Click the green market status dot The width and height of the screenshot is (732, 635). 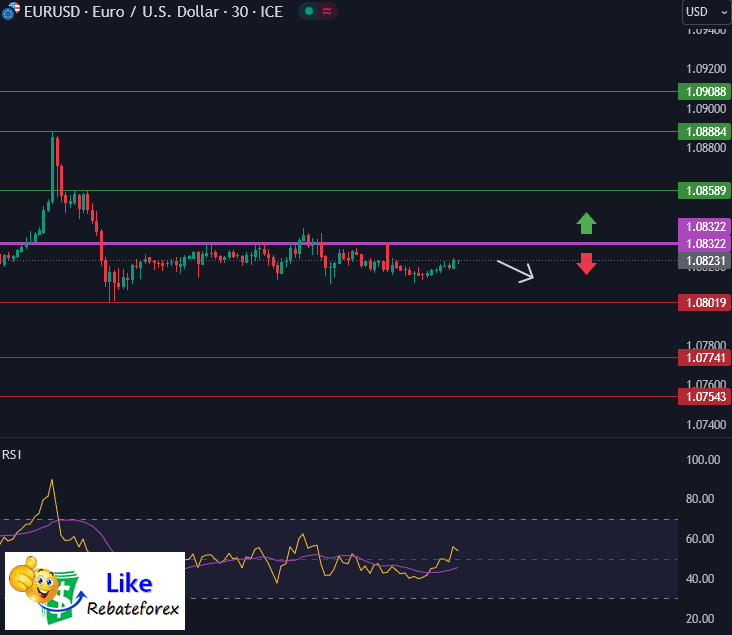pos(309,12)
